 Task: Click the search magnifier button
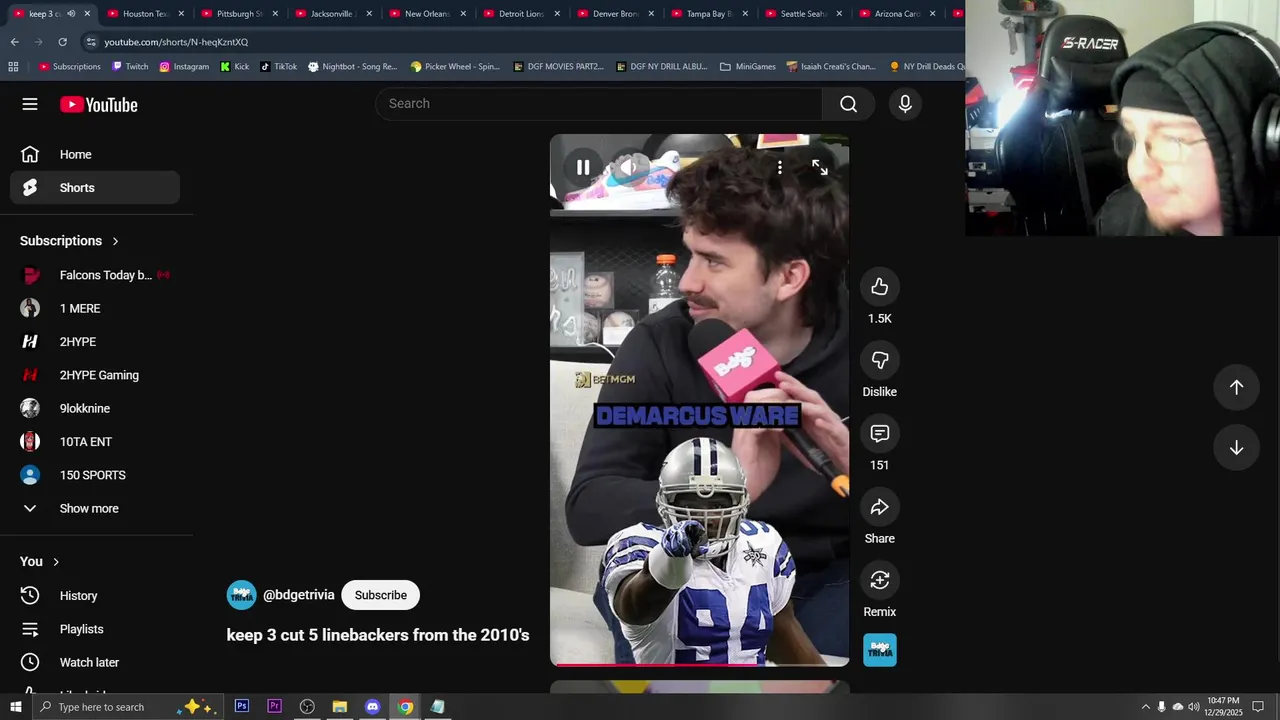(848, 104)
